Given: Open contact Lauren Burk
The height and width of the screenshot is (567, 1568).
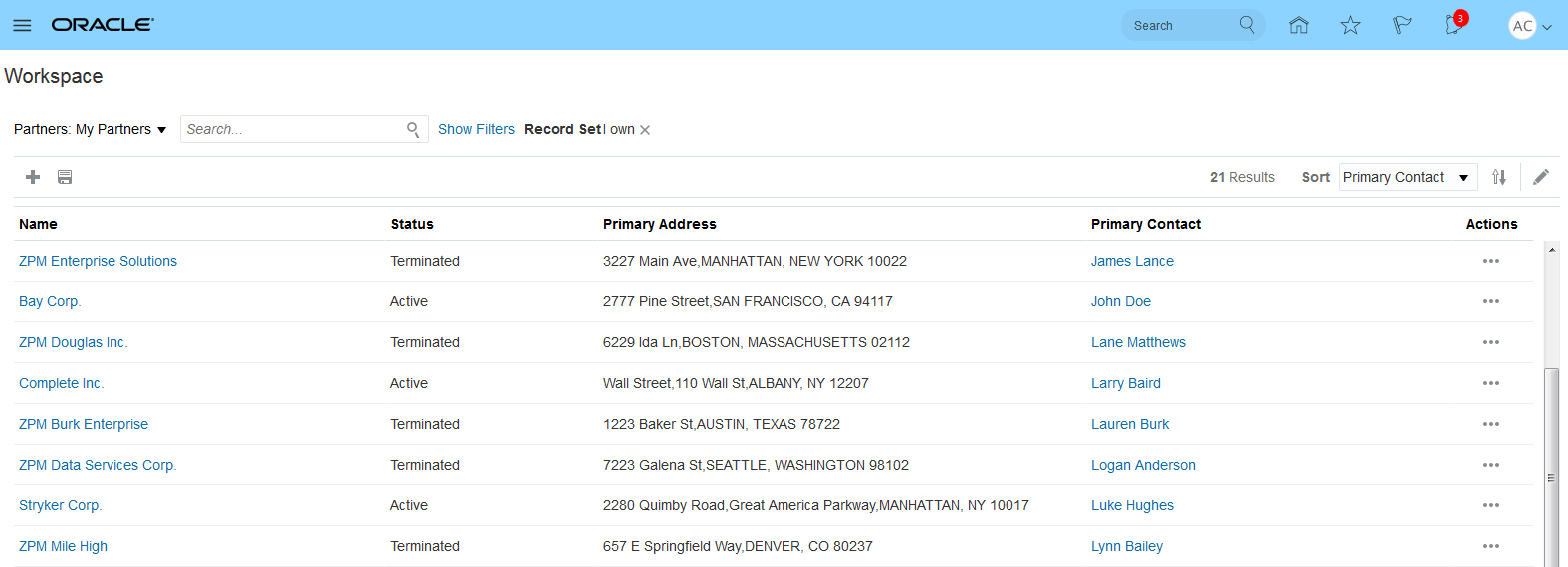Looking at the screenshot, I should 1130,424.
